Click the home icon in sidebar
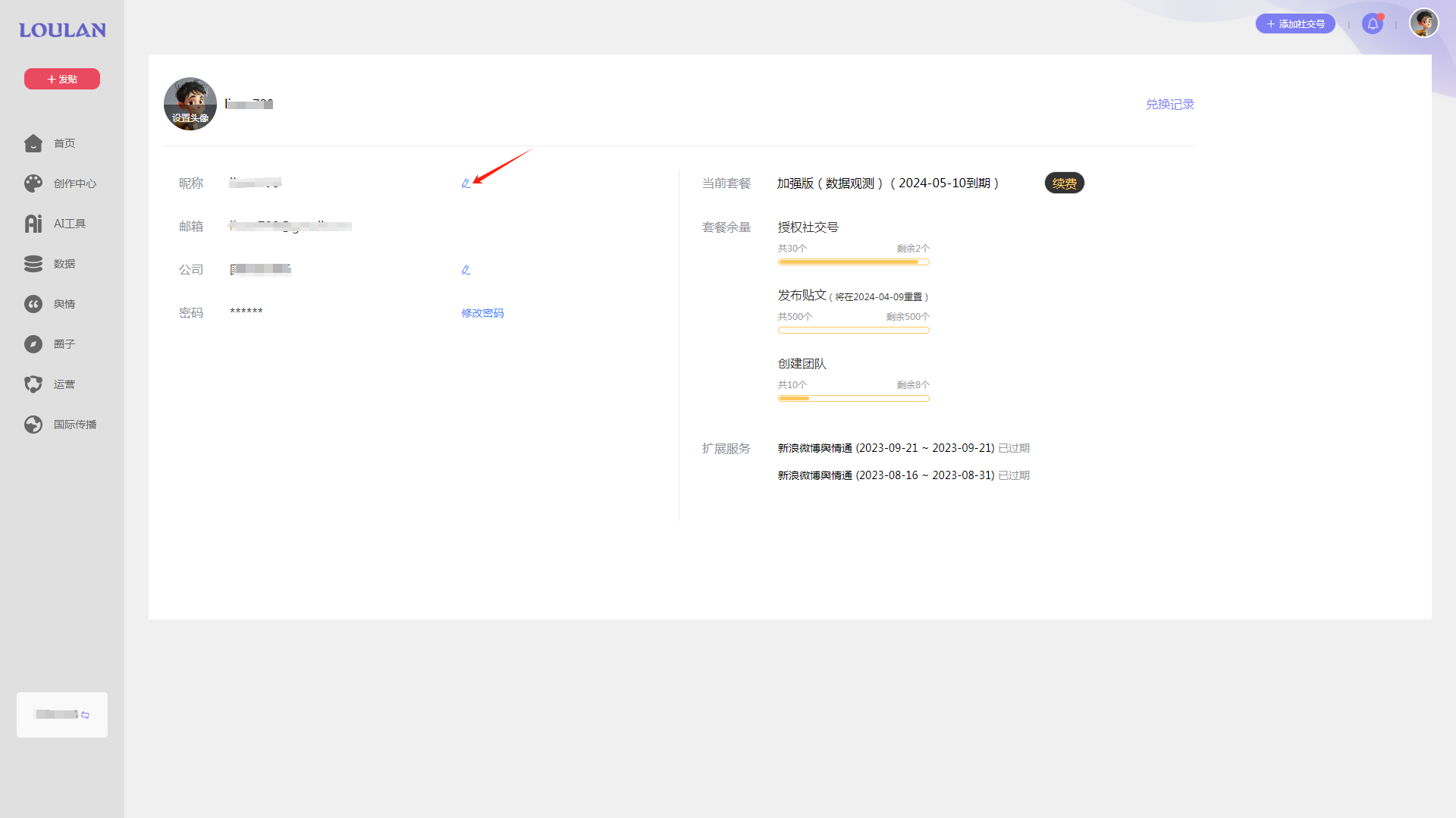This screenshot has height=818, width=1456. point(33,143)
